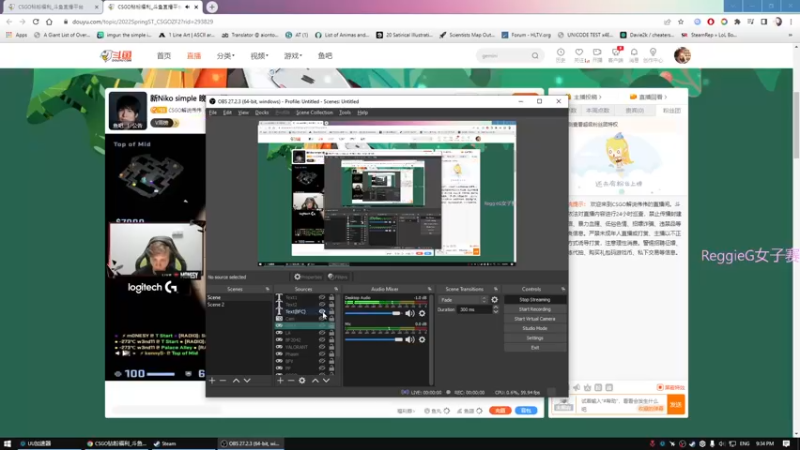Open OBS Settings from Controls panel

click(x=535, y=338)
